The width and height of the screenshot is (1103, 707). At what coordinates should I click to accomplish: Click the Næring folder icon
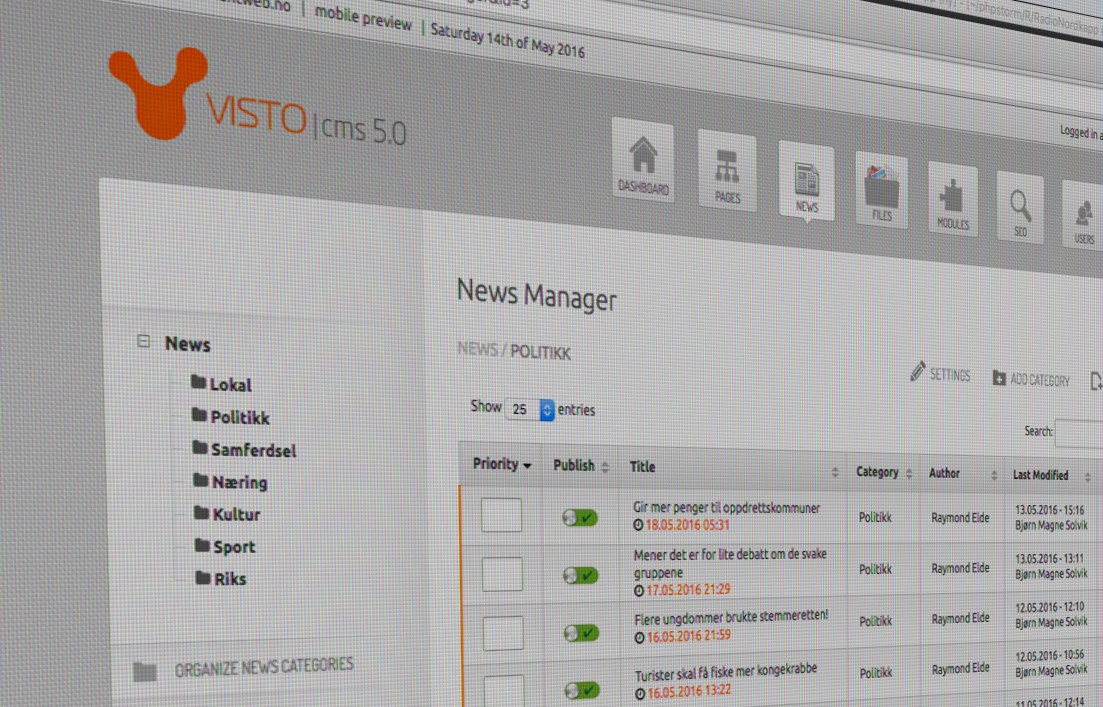click(x=201, y=480)
